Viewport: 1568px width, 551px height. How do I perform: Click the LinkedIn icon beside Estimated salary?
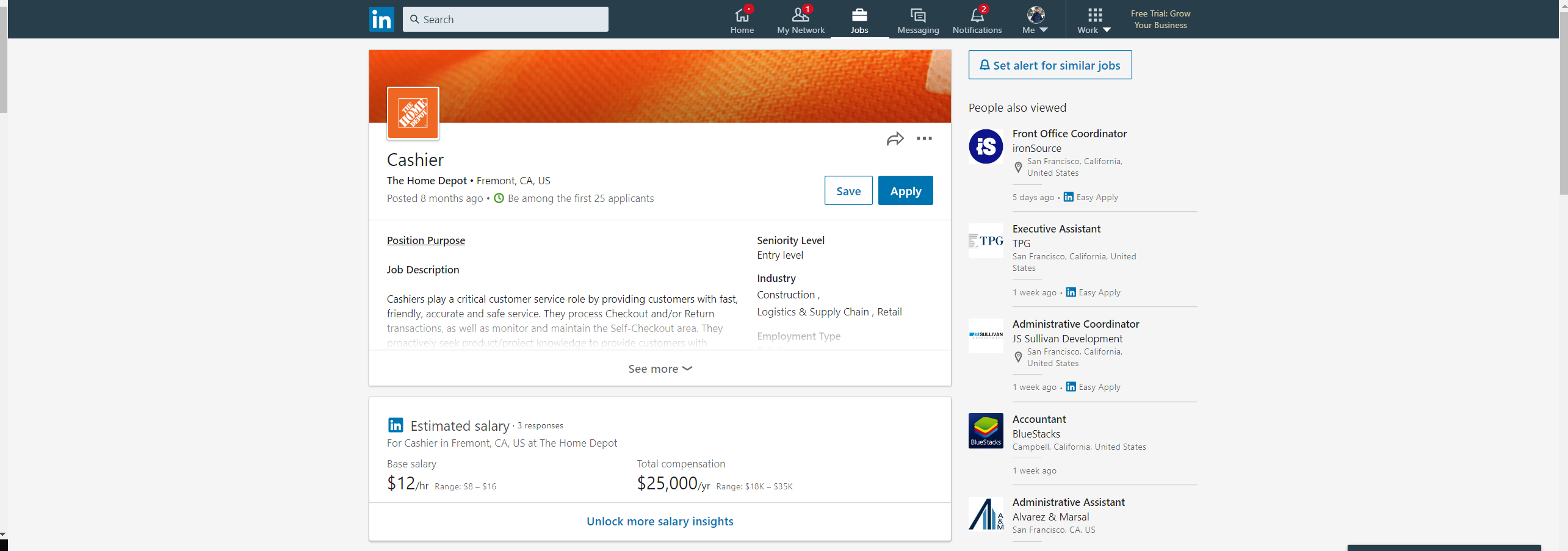(x=396, y=425)
